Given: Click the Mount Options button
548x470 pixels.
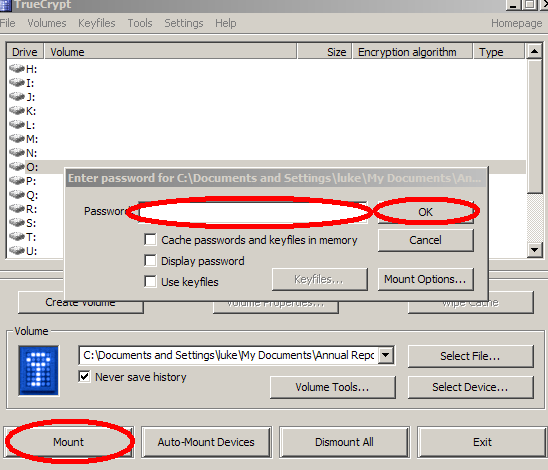Looking at the screenshot, I should [425, 279].
